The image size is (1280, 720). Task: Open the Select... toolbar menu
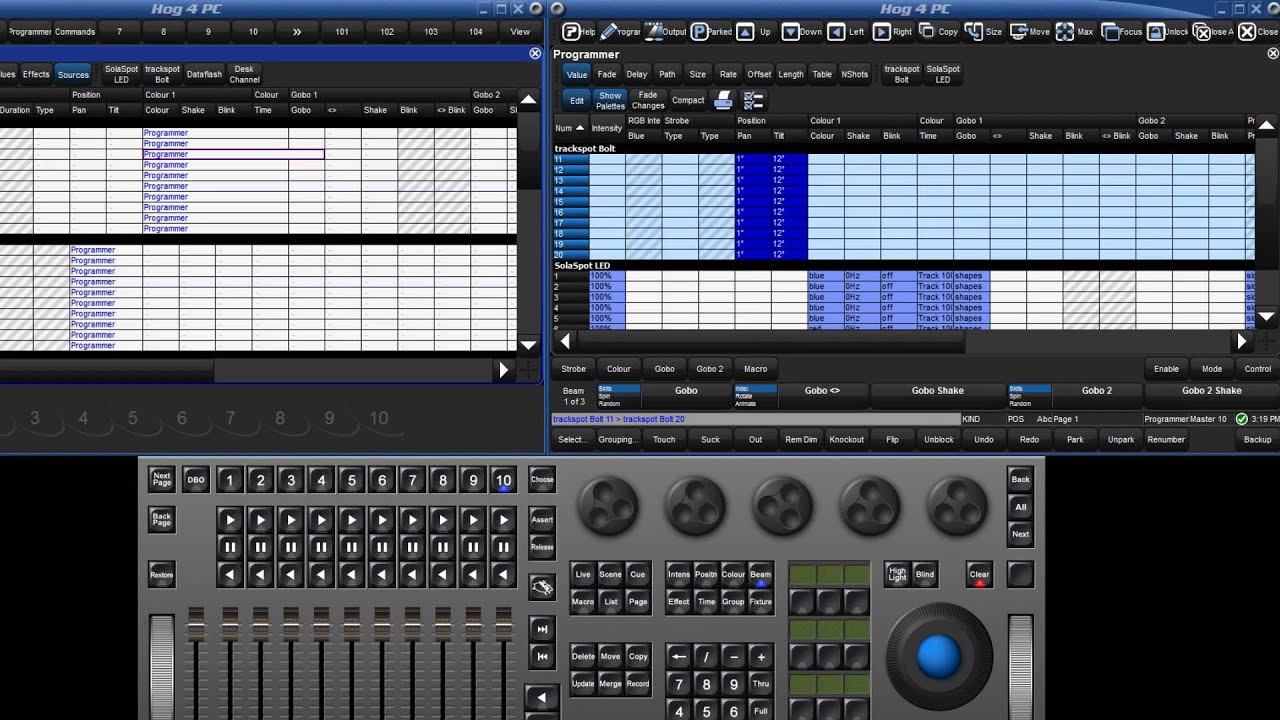point(573,439)
